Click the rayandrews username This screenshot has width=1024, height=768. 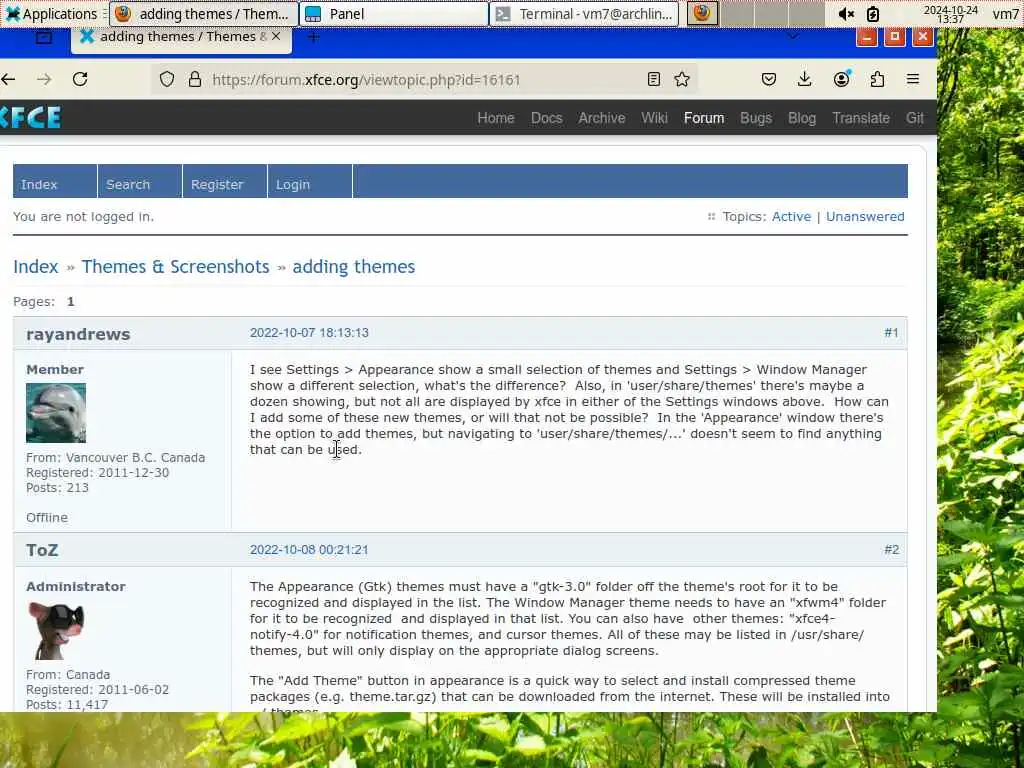click(78, 334)
